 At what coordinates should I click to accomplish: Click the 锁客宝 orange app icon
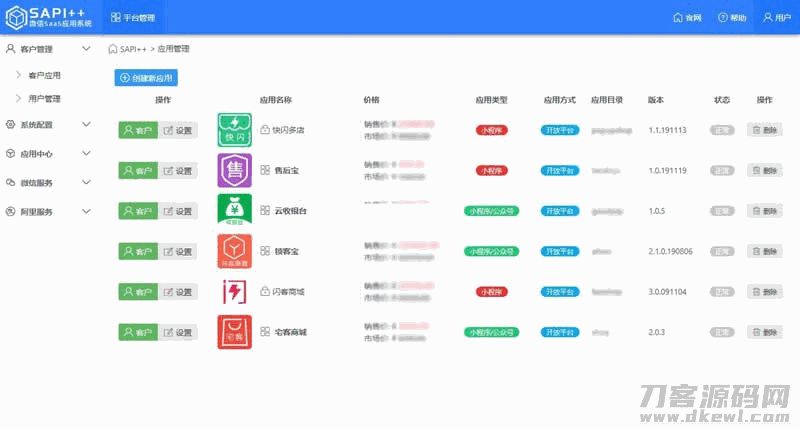(235, 251)
